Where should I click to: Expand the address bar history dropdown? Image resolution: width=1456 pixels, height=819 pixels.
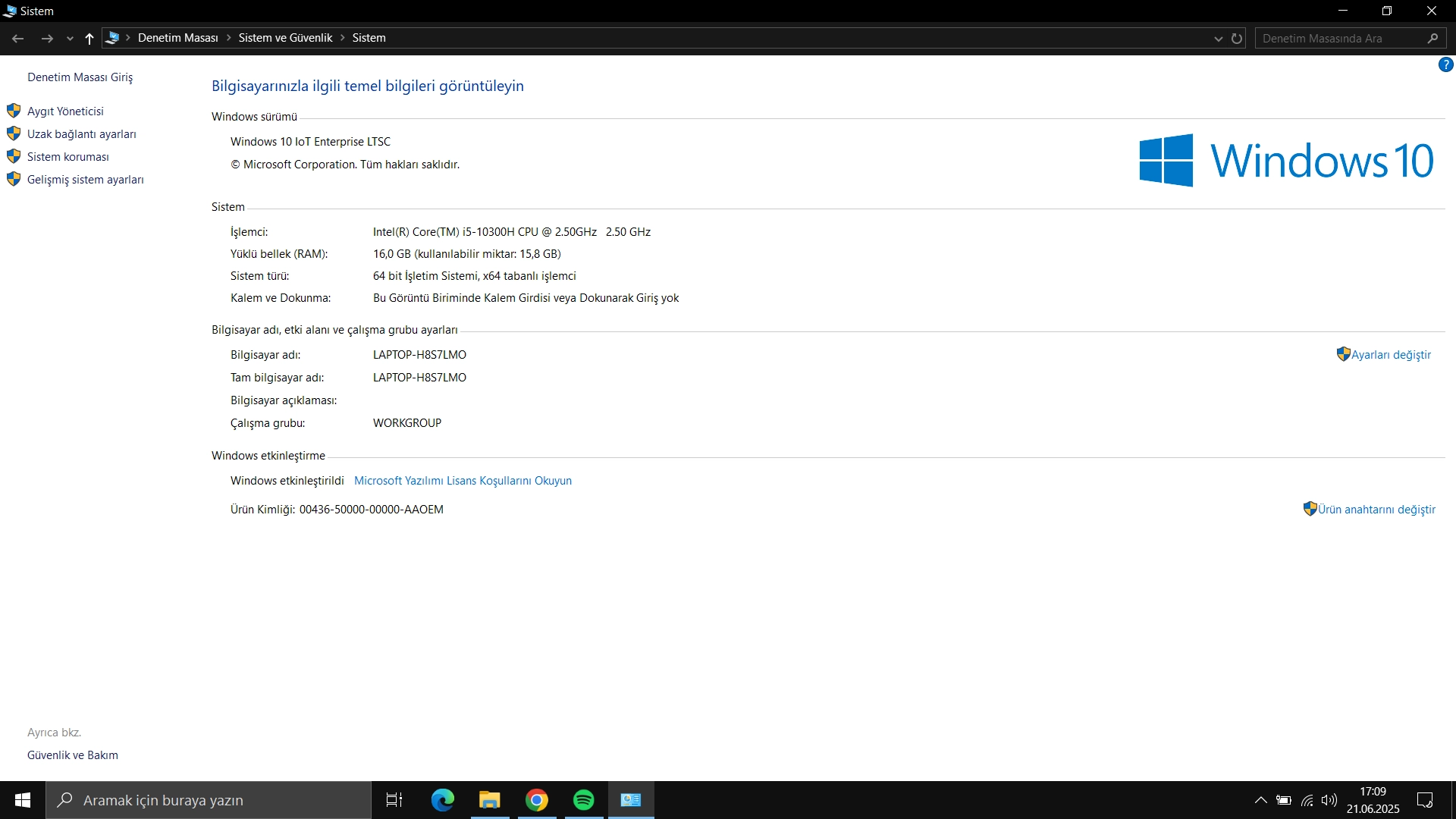[1218, 39]
